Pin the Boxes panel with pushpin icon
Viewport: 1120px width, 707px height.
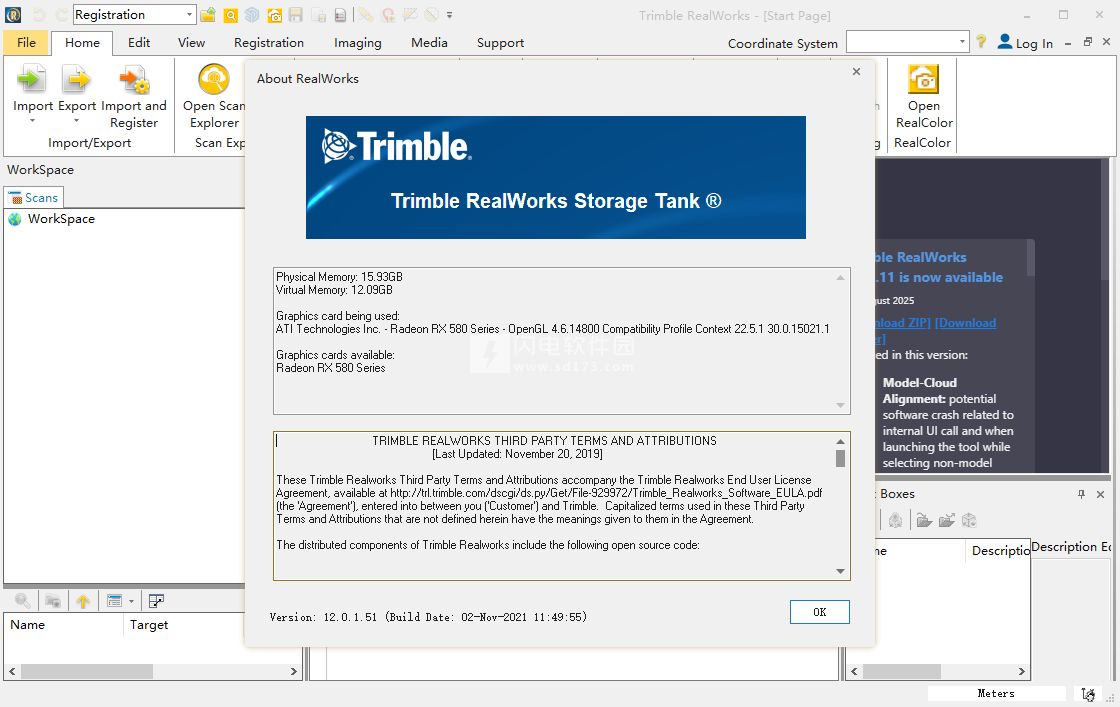[x=1081, y=494]
